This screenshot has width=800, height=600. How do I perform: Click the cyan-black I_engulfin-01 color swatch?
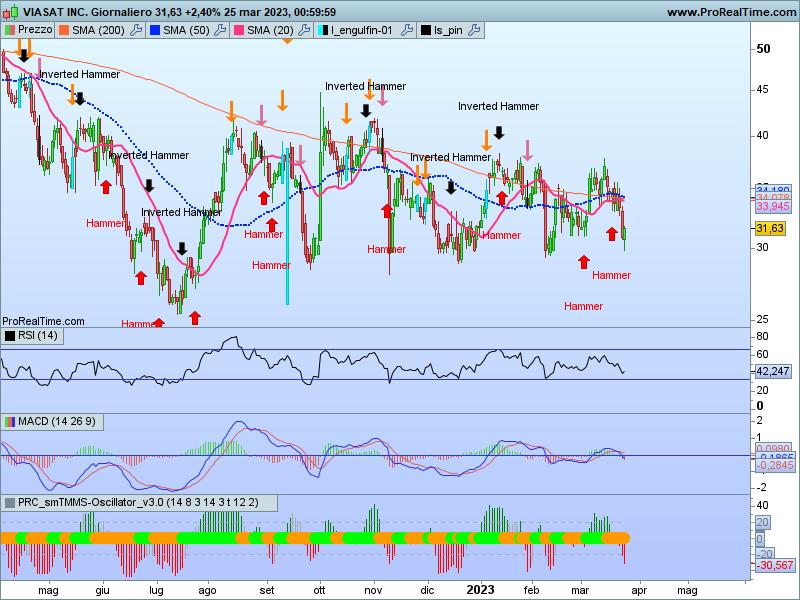pos(323,30)
